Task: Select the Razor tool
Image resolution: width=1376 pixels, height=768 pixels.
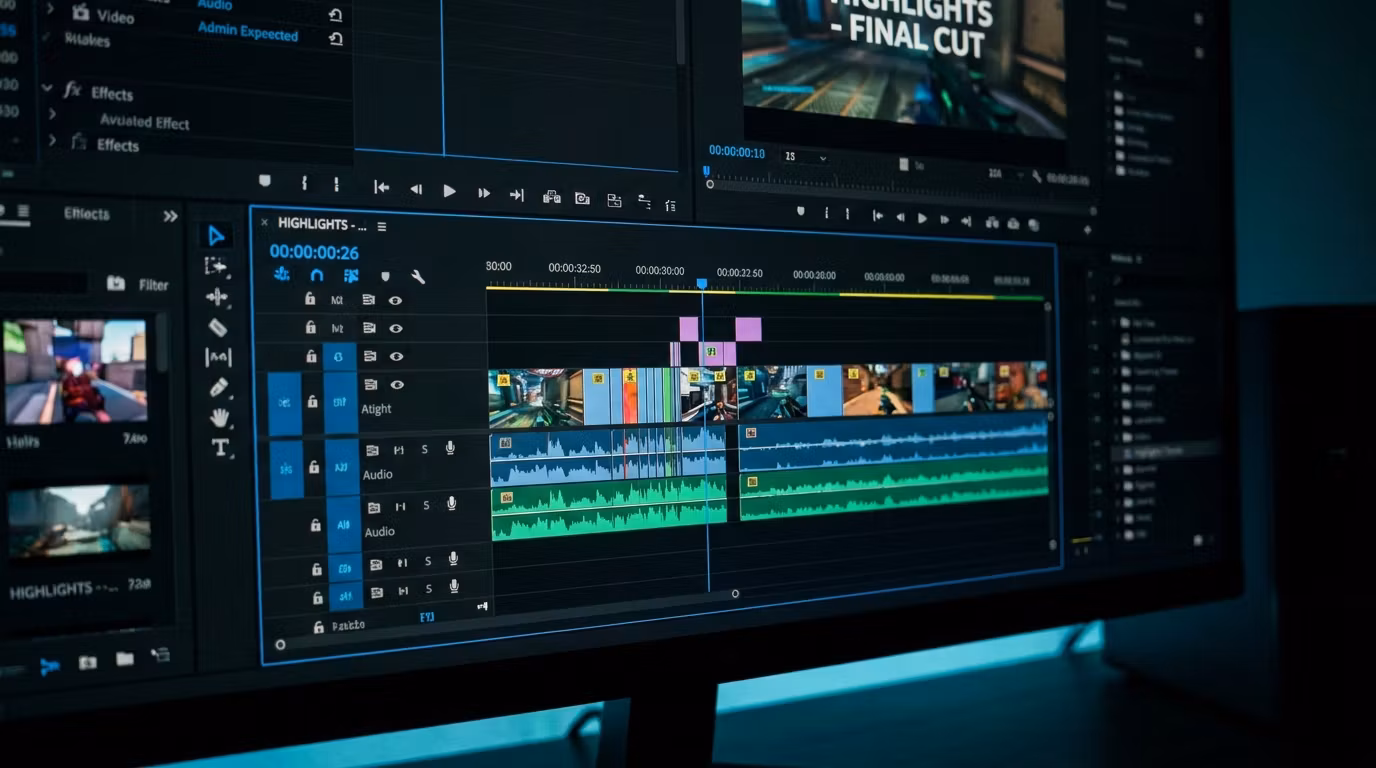Action: [x=218, y=327]
